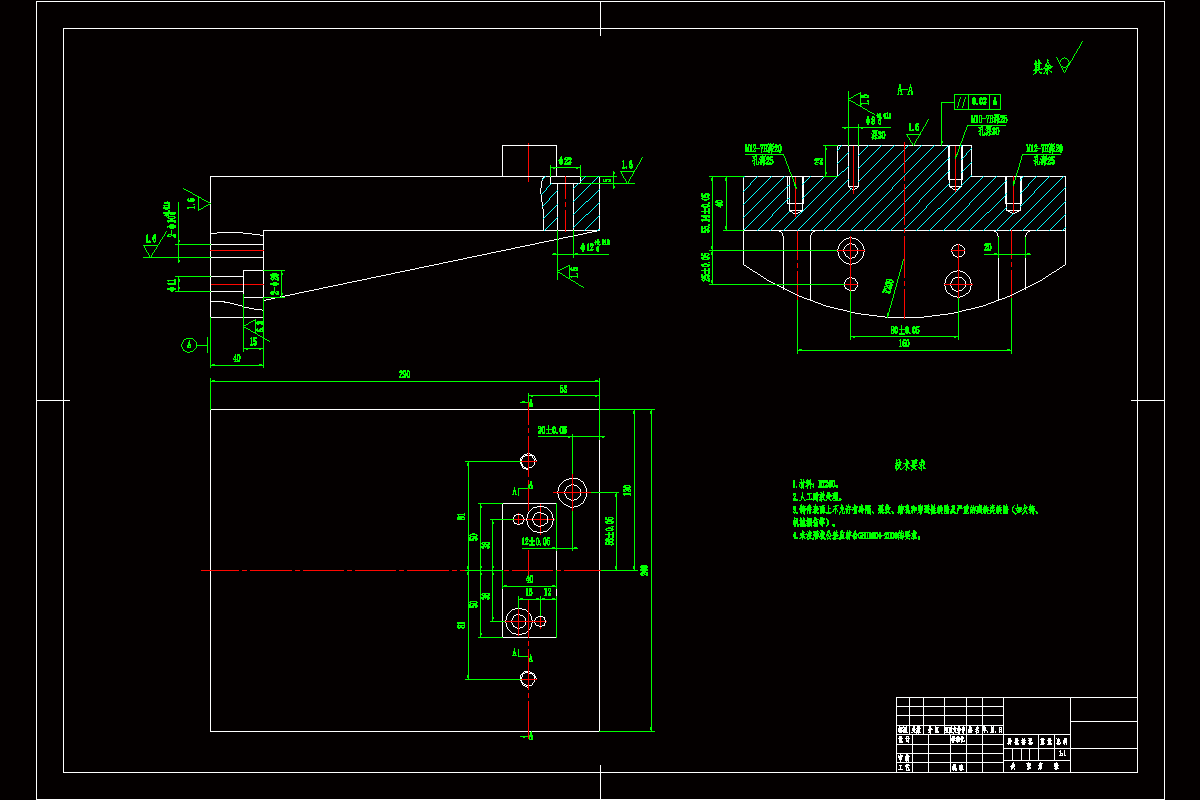
Task: Select the 30±0.05 dimension in plan view
Action: pyautogui.click(x=552, y=430)
